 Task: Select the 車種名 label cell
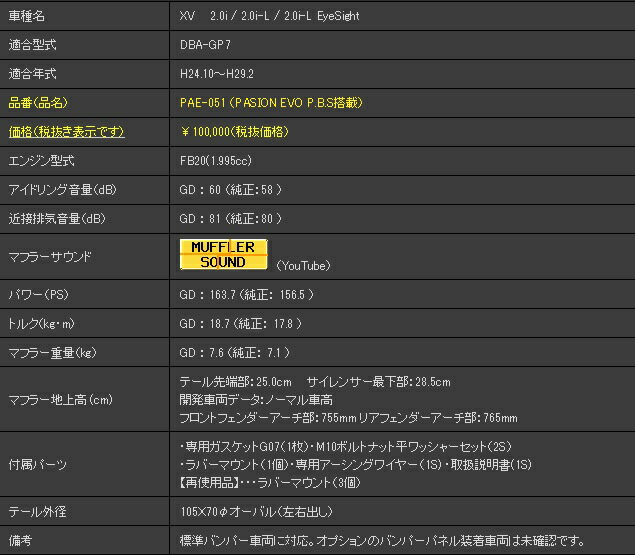[27, 16]
